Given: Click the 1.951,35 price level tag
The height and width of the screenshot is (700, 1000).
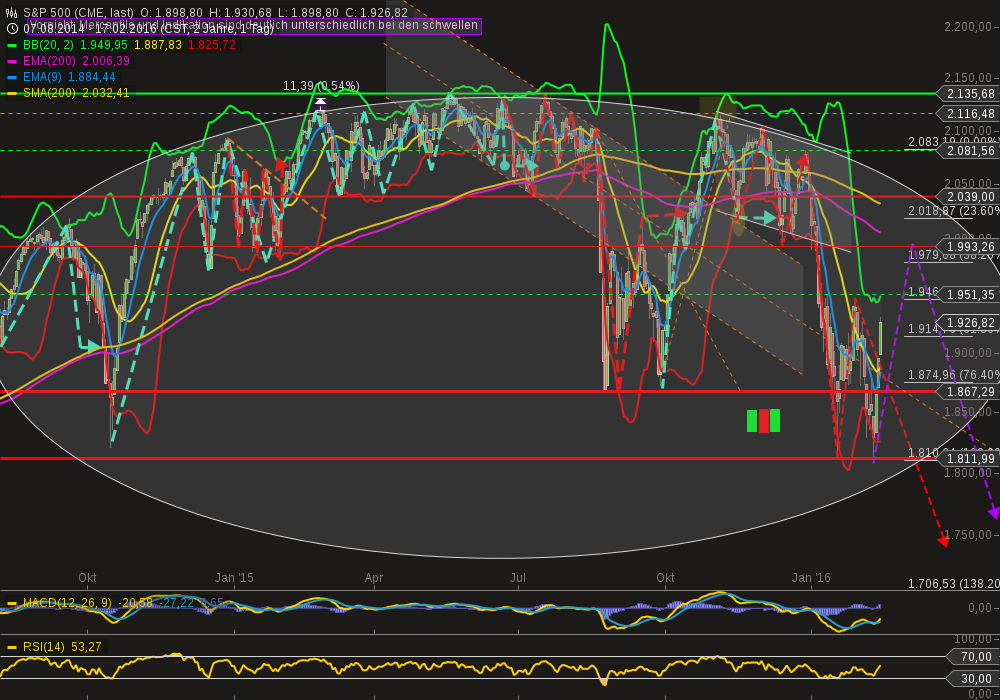Looking at the screenshot, I should (971, 295).
